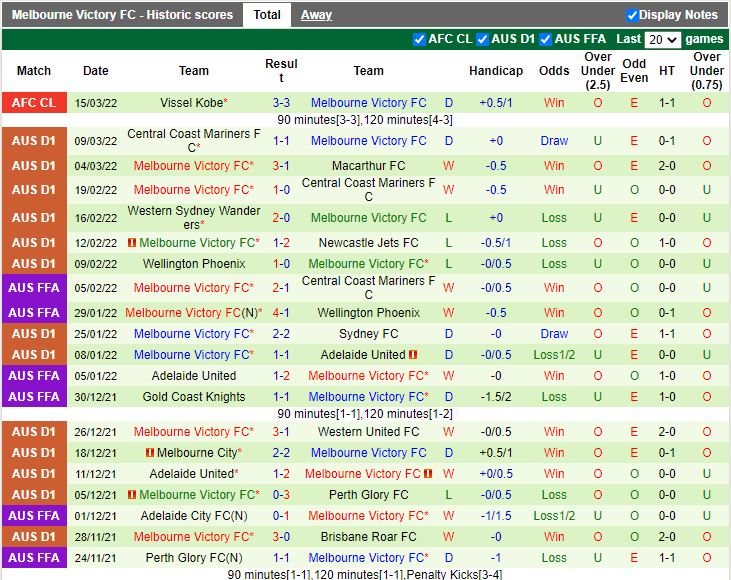Click Brisbane Roar FC team name
Viewport: 731px width, 580px height.
coord(368,536)
